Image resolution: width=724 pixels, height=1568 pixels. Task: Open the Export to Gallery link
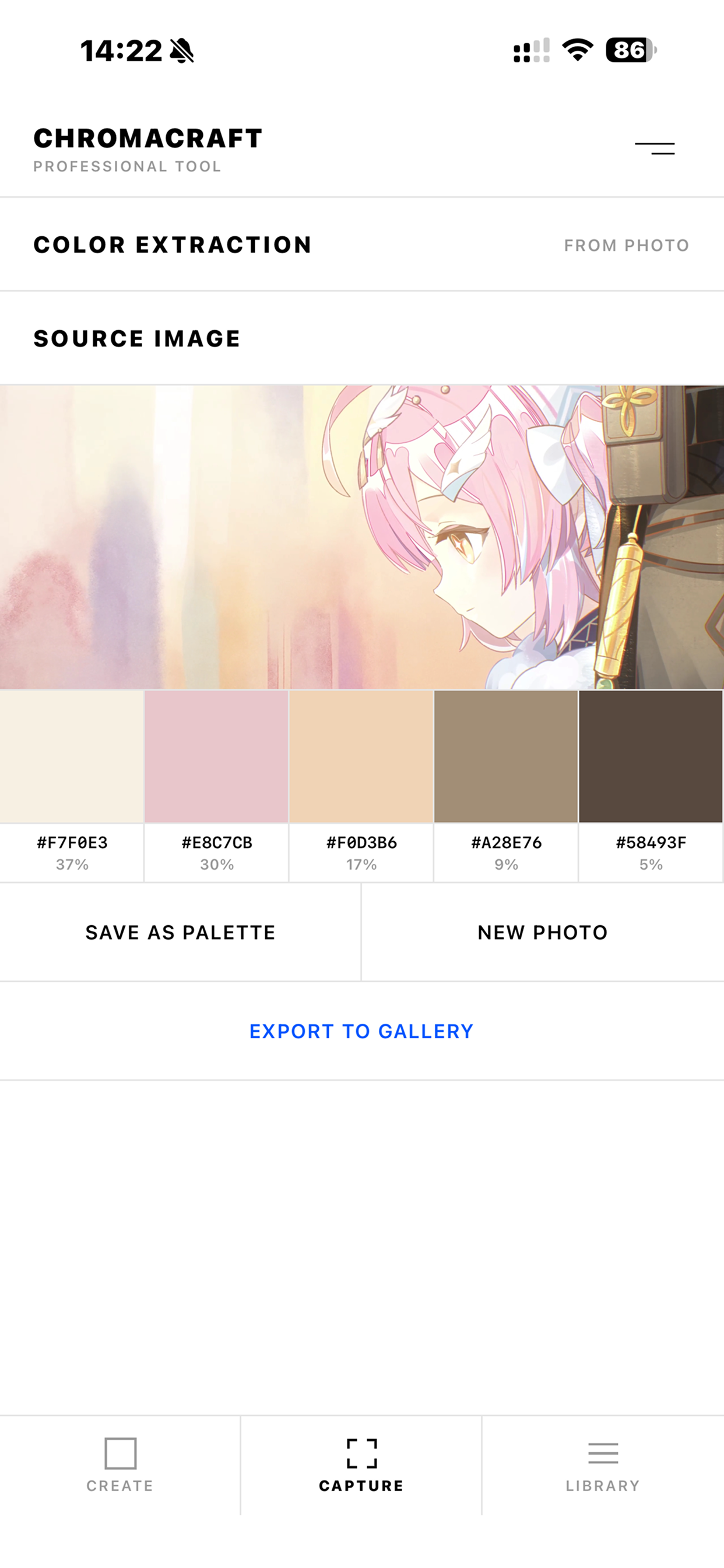pyautogui.click(x=361, y=1031)
